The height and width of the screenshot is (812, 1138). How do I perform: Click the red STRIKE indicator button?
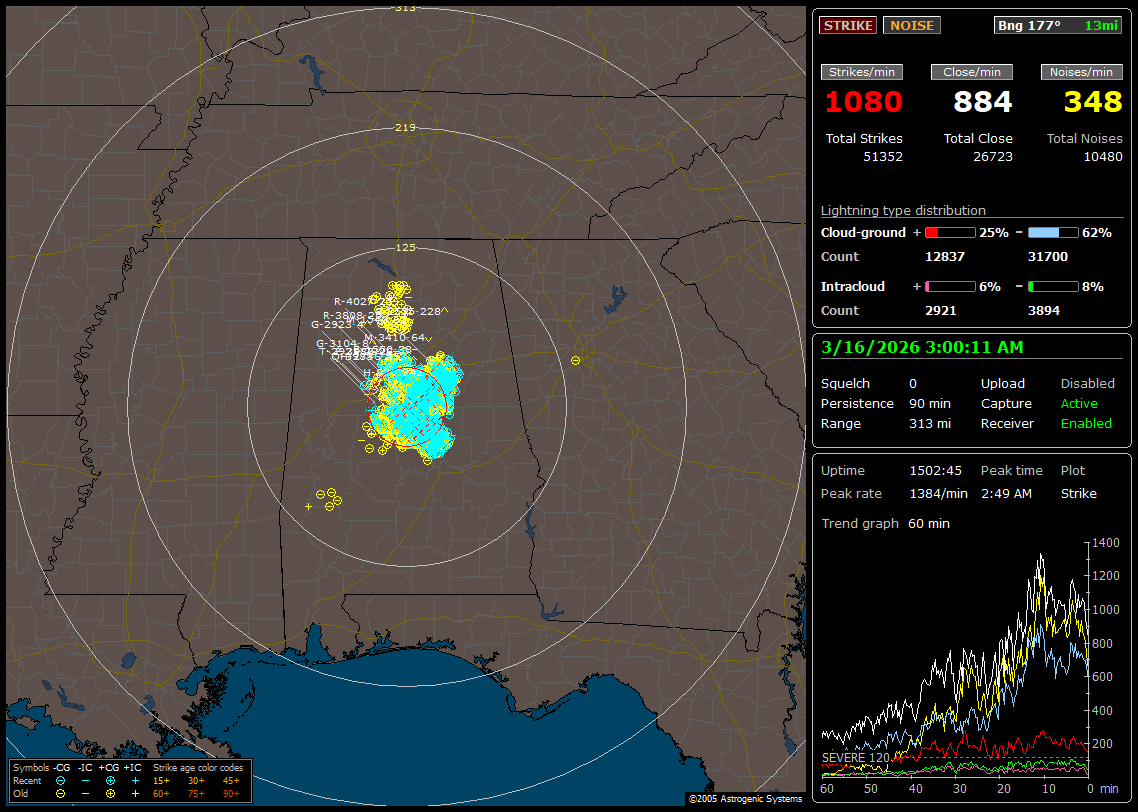(x=848, y=26)
